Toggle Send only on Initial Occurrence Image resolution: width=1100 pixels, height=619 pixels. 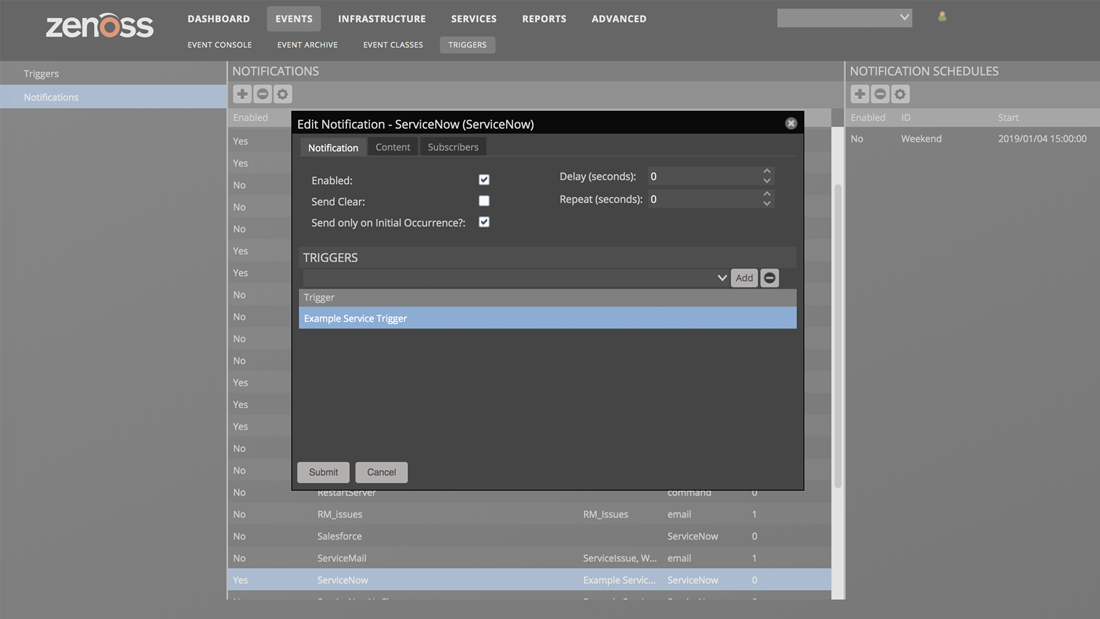pos(484,222)
